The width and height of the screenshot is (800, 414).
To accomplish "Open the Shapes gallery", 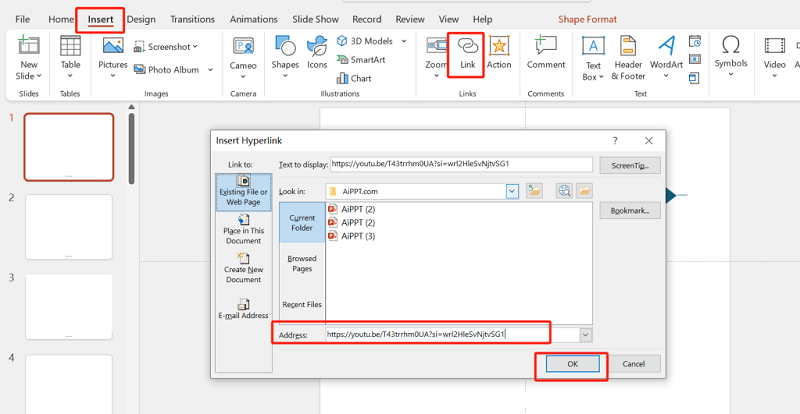I will [x=285, y=53].
